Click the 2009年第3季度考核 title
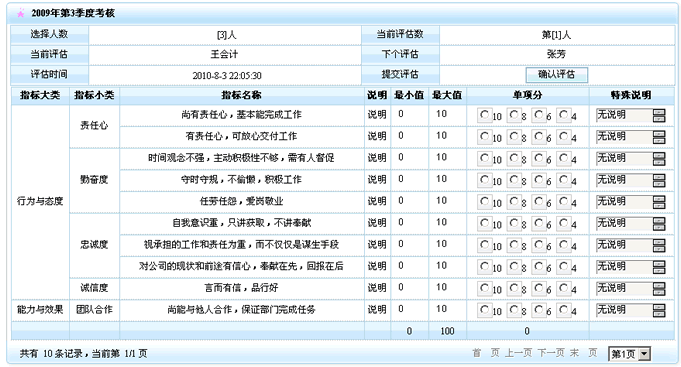This screenshot has height=367, width=681. click(73, 13)
